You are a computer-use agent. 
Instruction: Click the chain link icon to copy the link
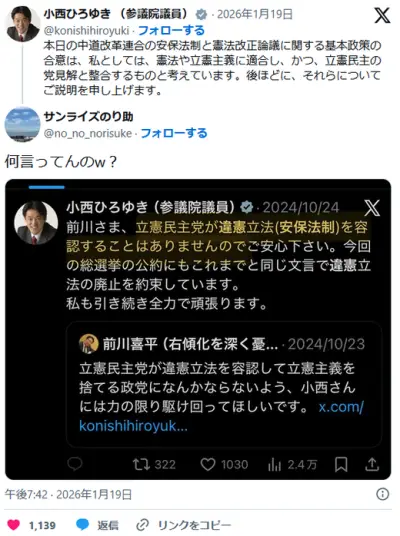pyautogui.click(x=142, y=525)
